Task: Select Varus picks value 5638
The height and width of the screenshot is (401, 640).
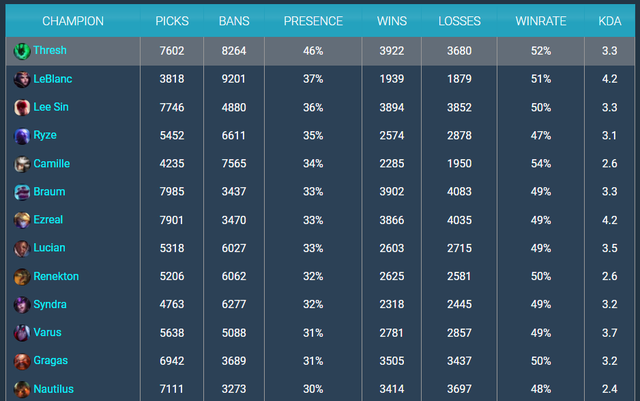Action: click(x=172, y=333)
